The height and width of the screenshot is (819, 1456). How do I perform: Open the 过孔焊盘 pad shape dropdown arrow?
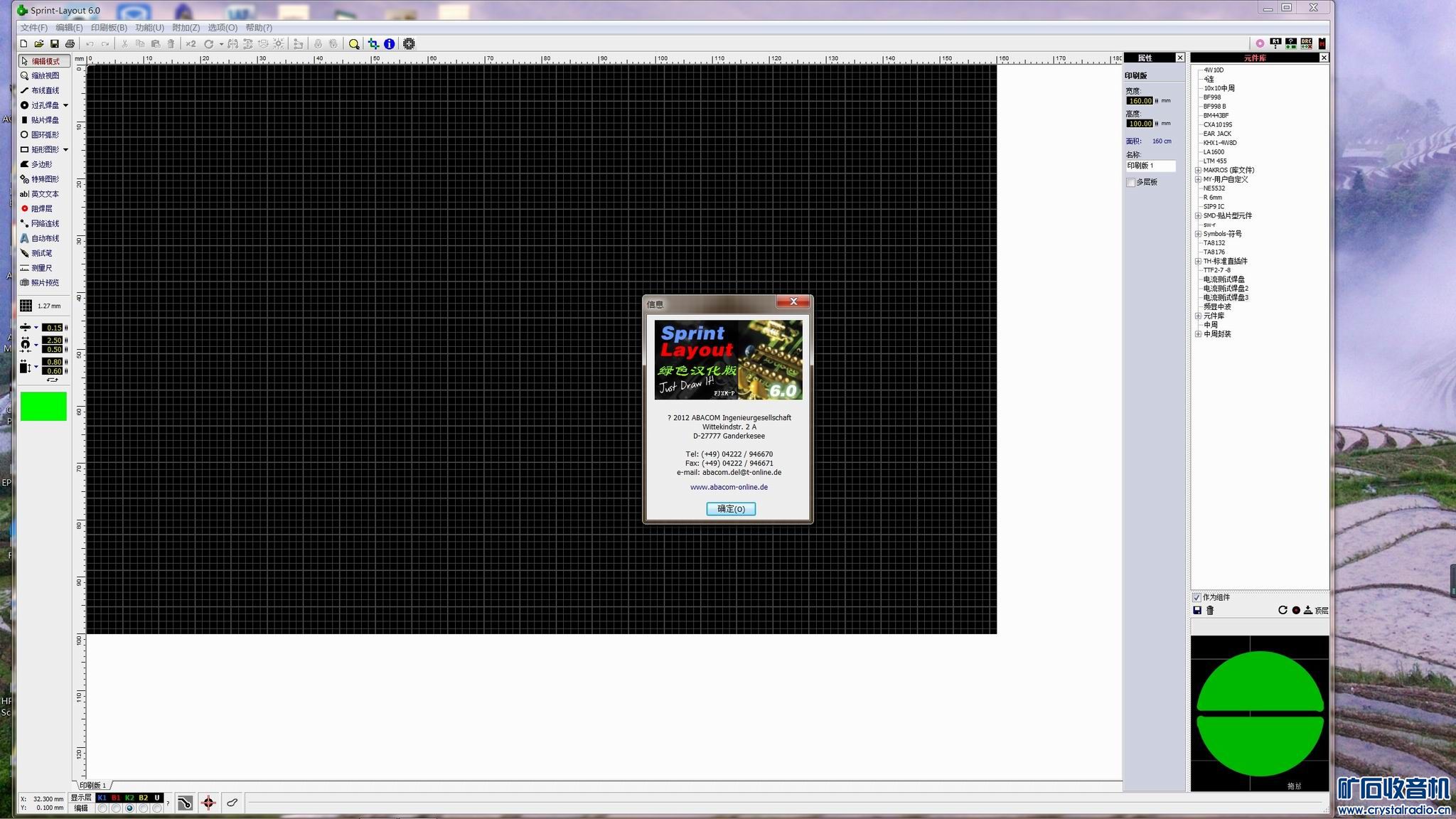[65, 105]
